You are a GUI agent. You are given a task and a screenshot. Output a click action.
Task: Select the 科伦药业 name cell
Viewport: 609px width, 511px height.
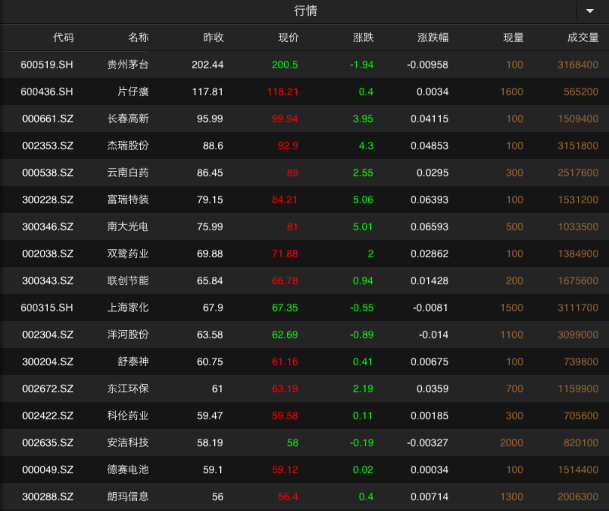(128, 415)
